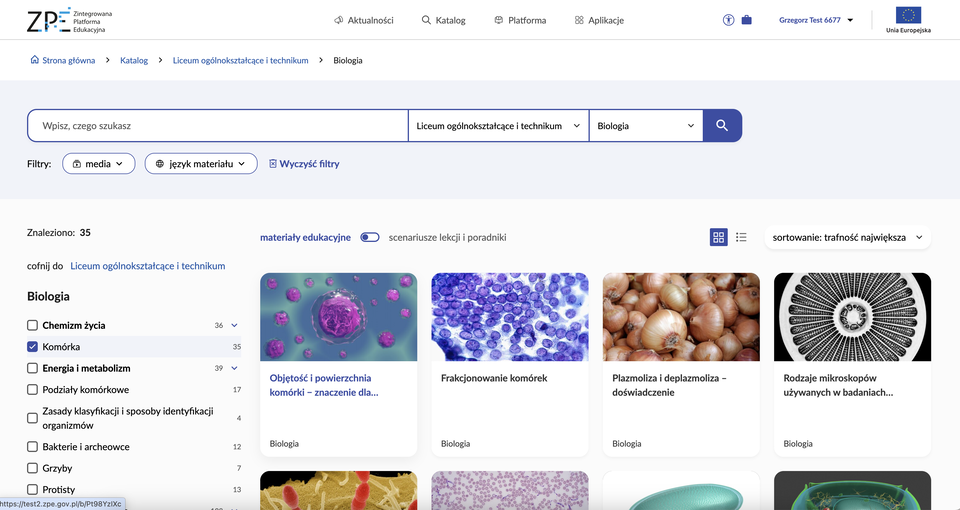
Task: Switch to list view layout
Action: coord(741,237)
